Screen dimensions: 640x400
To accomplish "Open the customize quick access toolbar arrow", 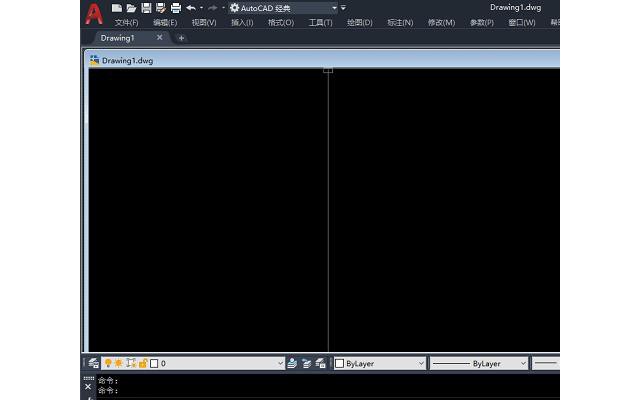I will (343, 8).
